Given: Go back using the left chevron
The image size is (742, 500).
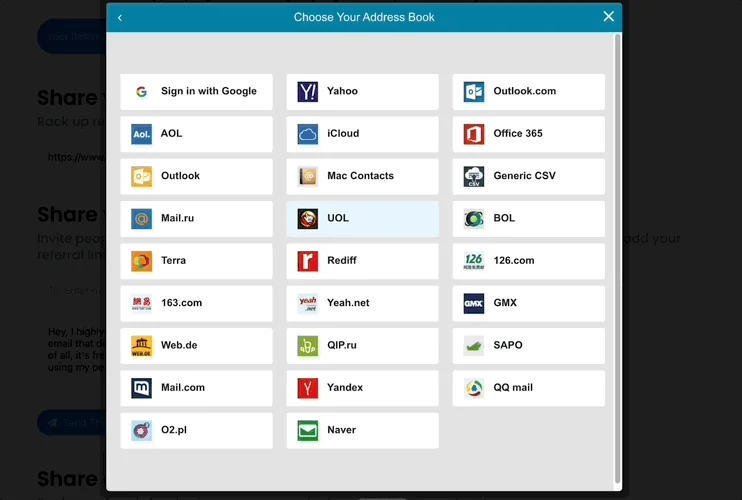Looking at the screenshot, I should 120,18.
